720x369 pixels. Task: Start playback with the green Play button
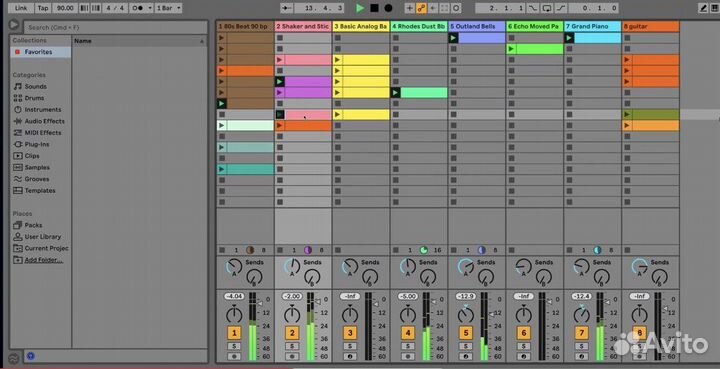(360, 8)
